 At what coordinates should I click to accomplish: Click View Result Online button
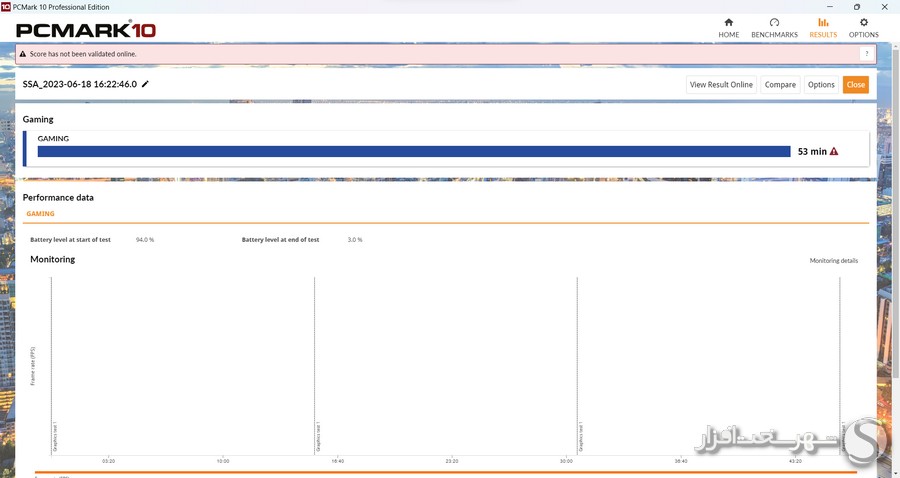coord(721,84)
